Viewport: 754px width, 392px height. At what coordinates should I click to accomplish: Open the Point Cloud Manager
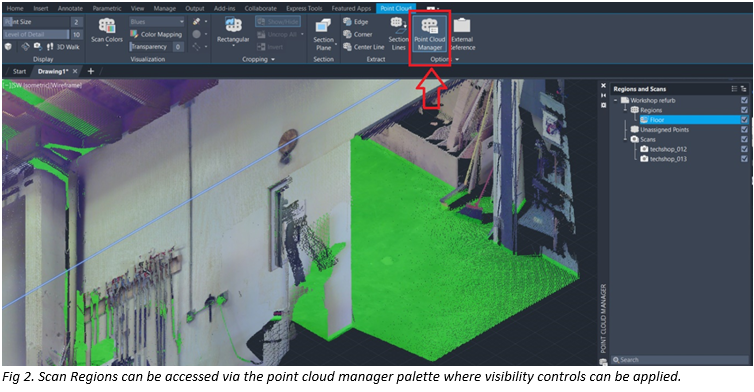tap(429, 34)
